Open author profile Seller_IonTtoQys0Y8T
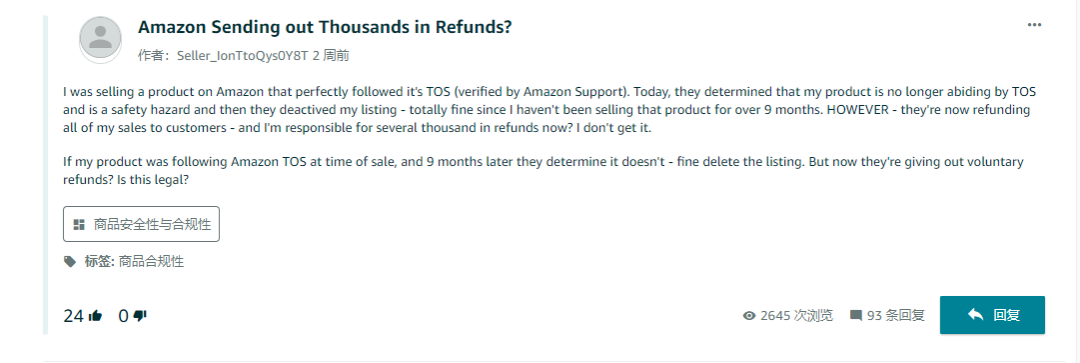Image resolution: width=1080 pixels, height=363 pixels. pyautogui.click(x=243, y=56)
